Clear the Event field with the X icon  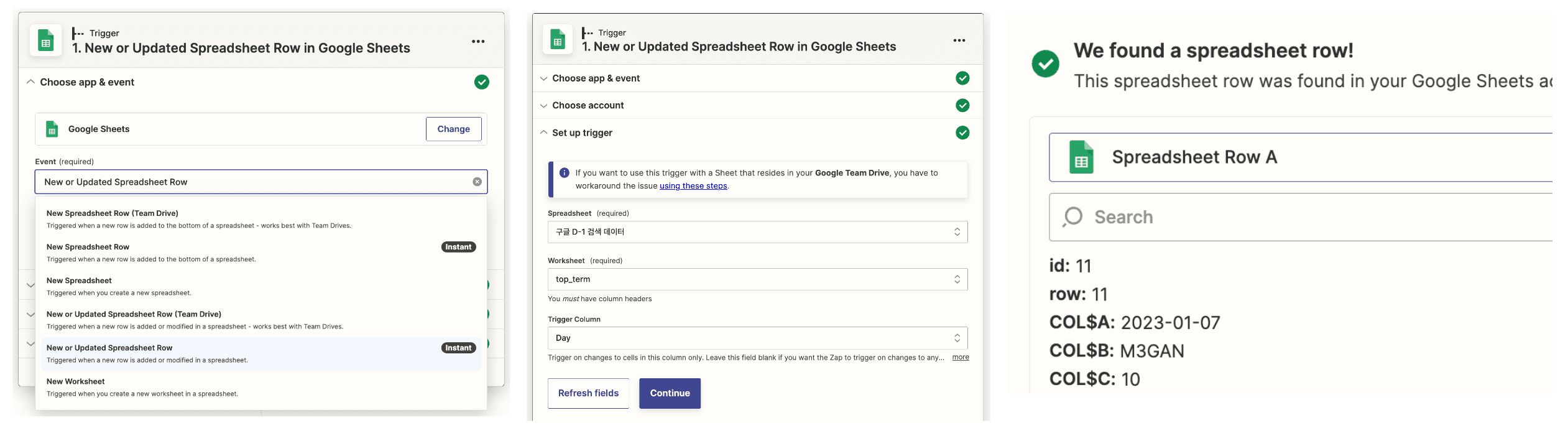pyautogui.click(x=477, y=182)
